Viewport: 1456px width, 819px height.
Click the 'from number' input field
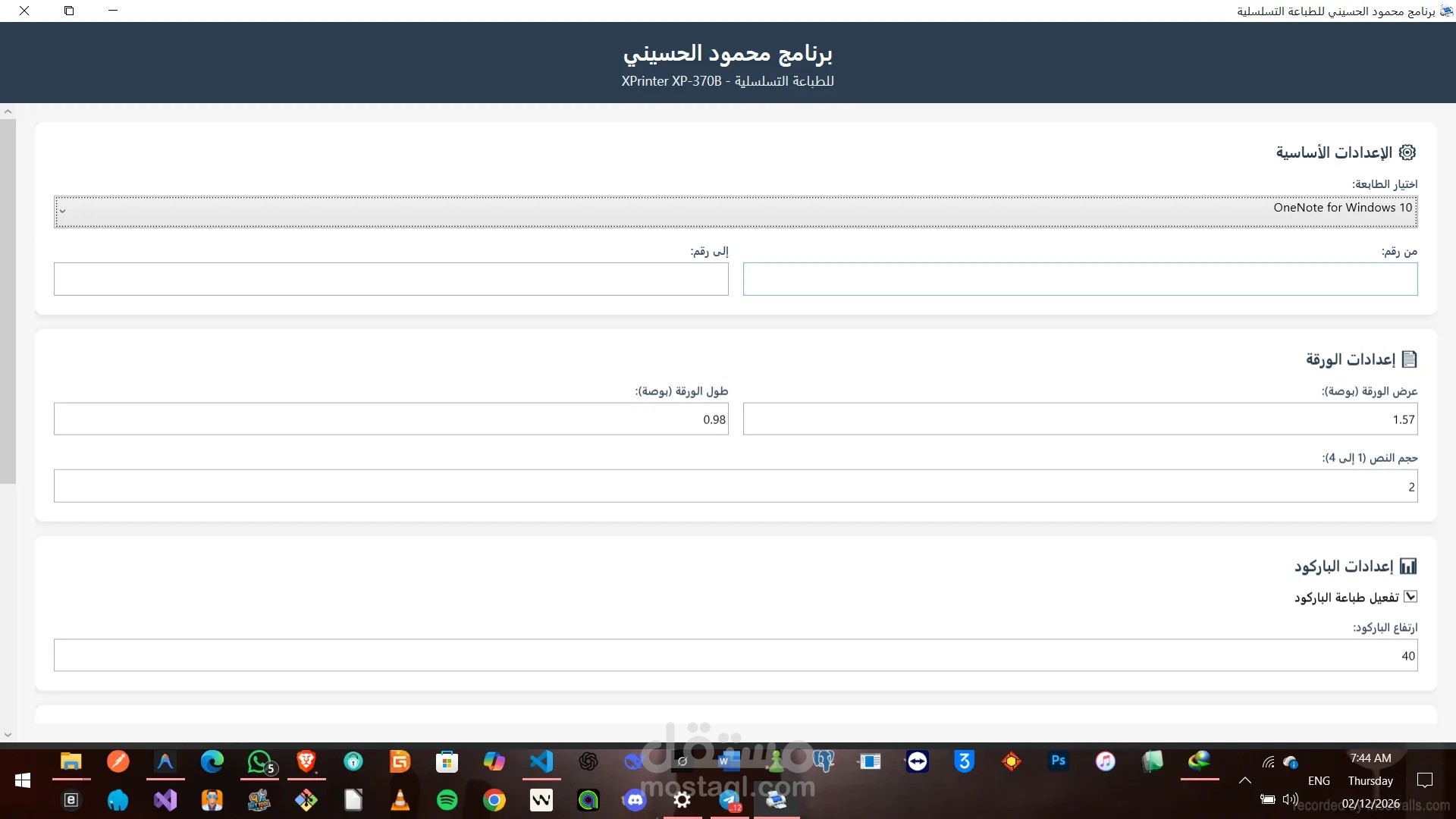click(x=1080, y=279)
